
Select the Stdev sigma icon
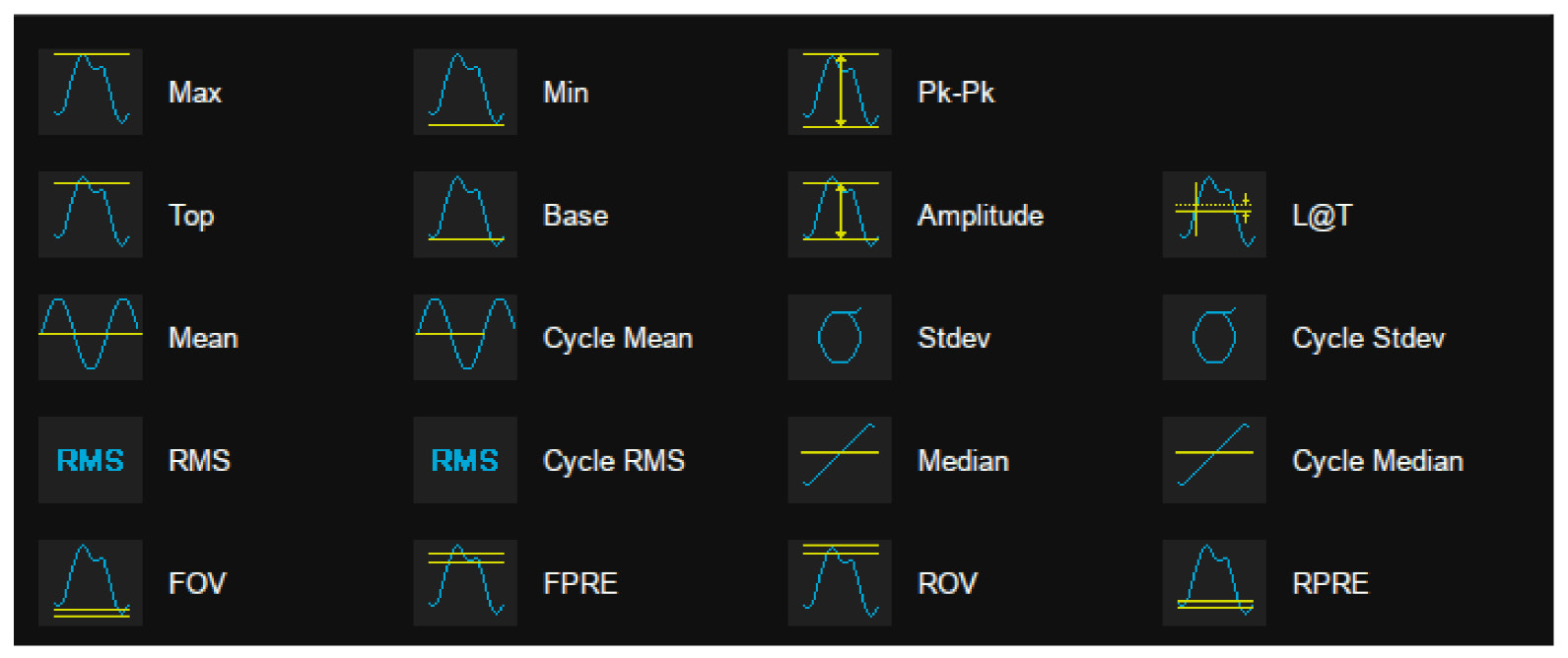[840, 337]
